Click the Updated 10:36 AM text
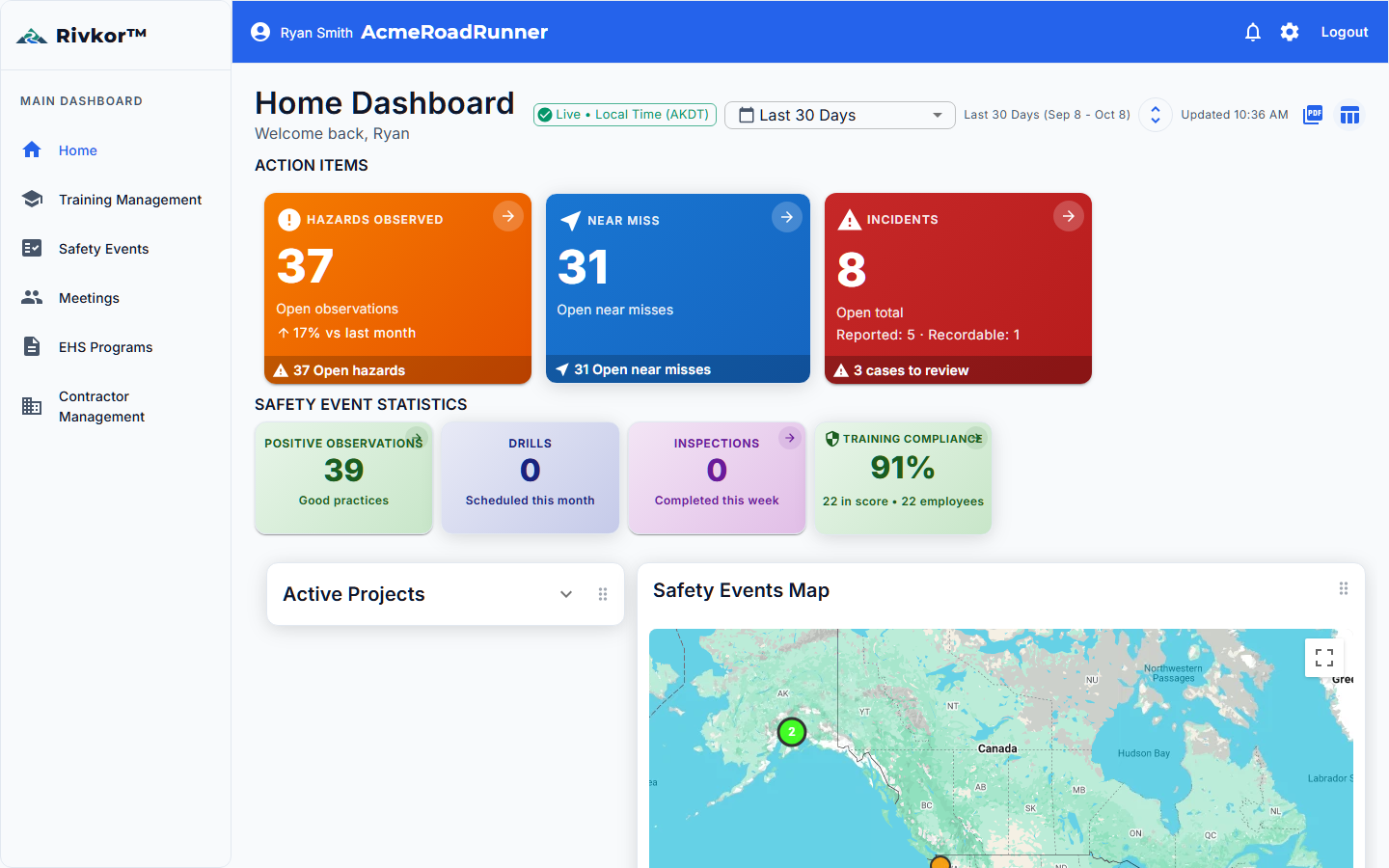1389x868 pixels. click(1235, 115)
